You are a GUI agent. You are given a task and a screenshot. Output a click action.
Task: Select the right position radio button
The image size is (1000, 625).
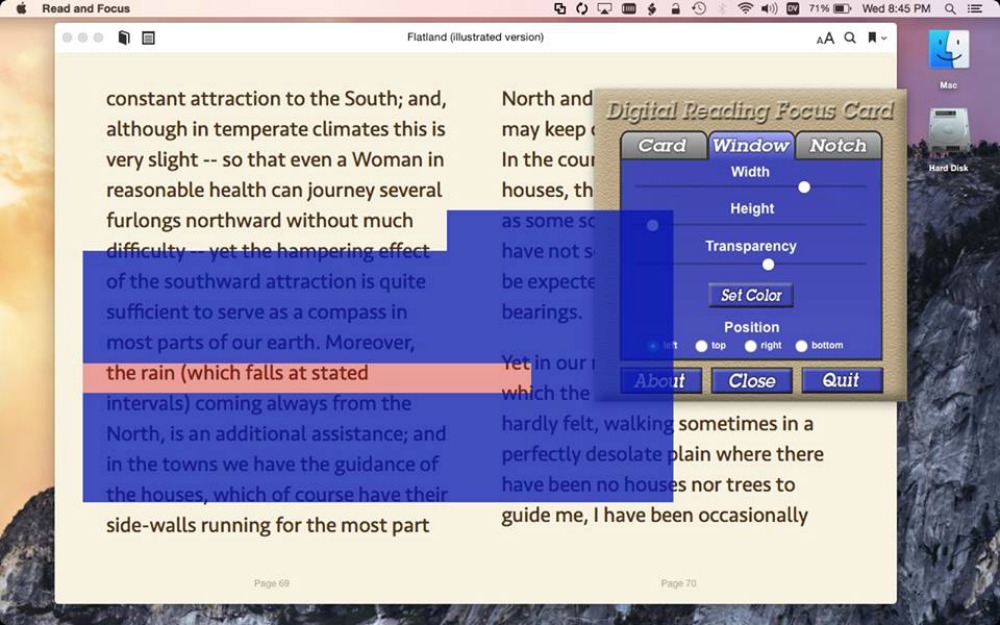pos(751,346)
